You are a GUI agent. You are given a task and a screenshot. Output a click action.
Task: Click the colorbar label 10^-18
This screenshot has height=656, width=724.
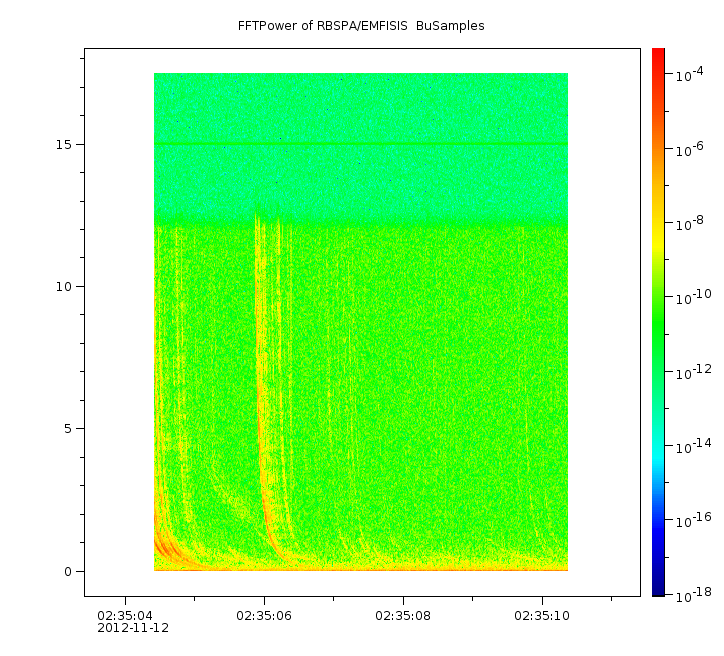coord(694,595)
